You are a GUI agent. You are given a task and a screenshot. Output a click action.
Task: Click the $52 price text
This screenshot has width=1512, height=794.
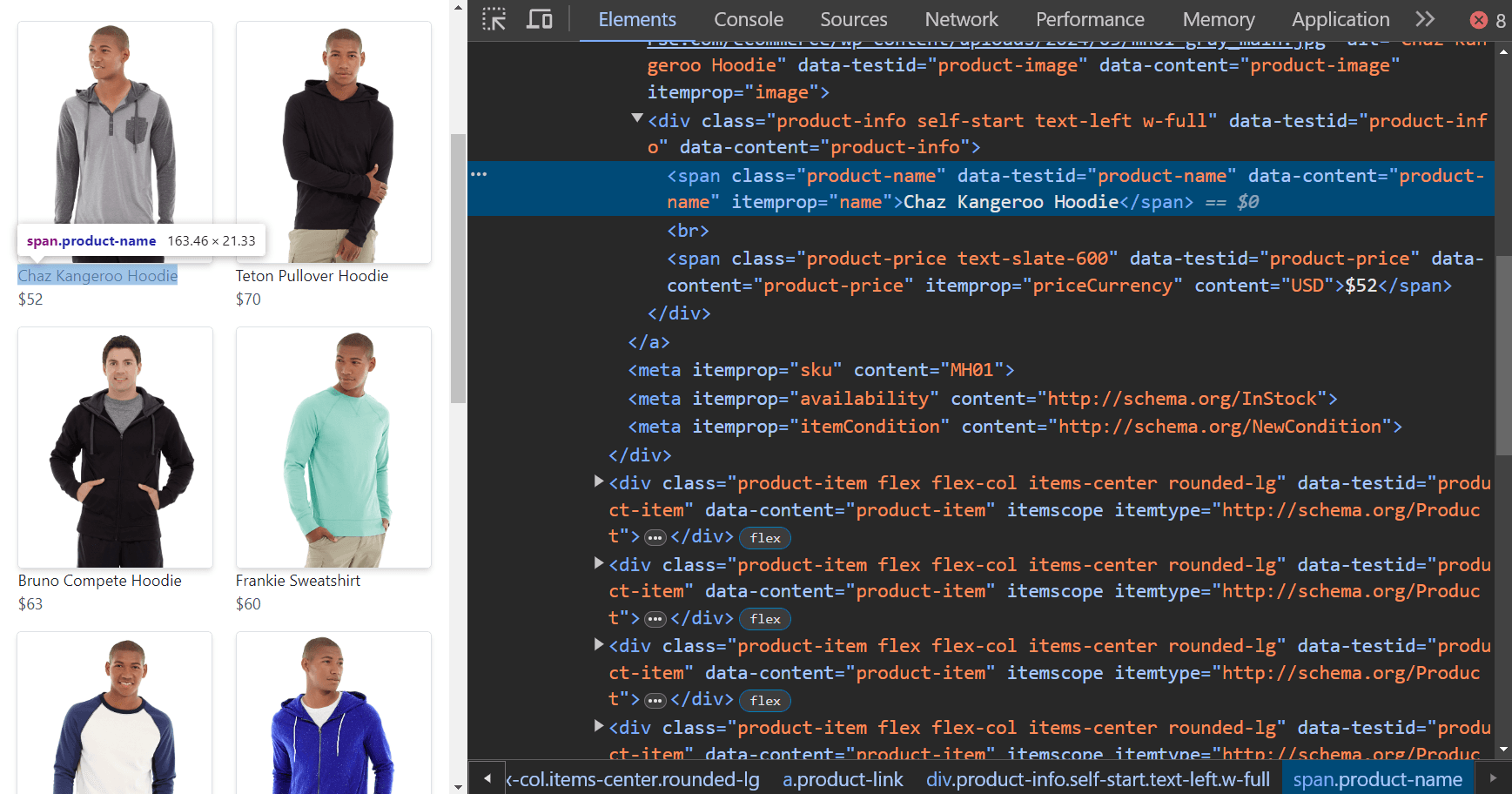(30, 299)
